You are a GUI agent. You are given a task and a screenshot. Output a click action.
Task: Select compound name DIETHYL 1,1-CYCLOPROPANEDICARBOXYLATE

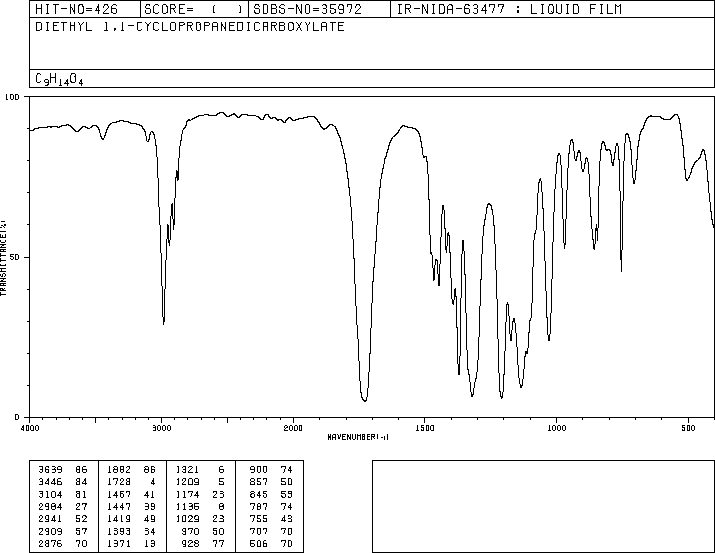[x=190, y=27]
